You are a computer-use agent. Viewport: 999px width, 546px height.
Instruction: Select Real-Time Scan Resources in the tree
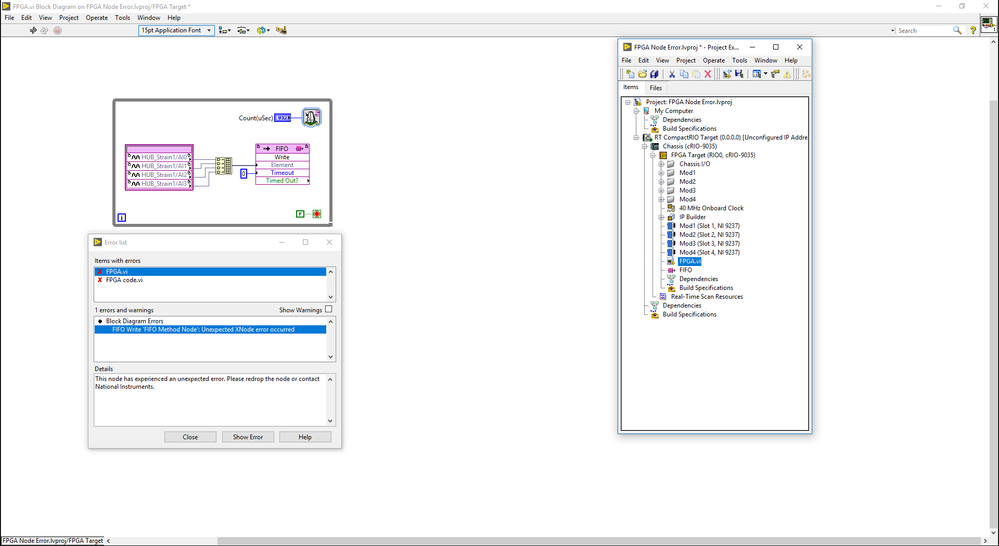coord(707,297)
